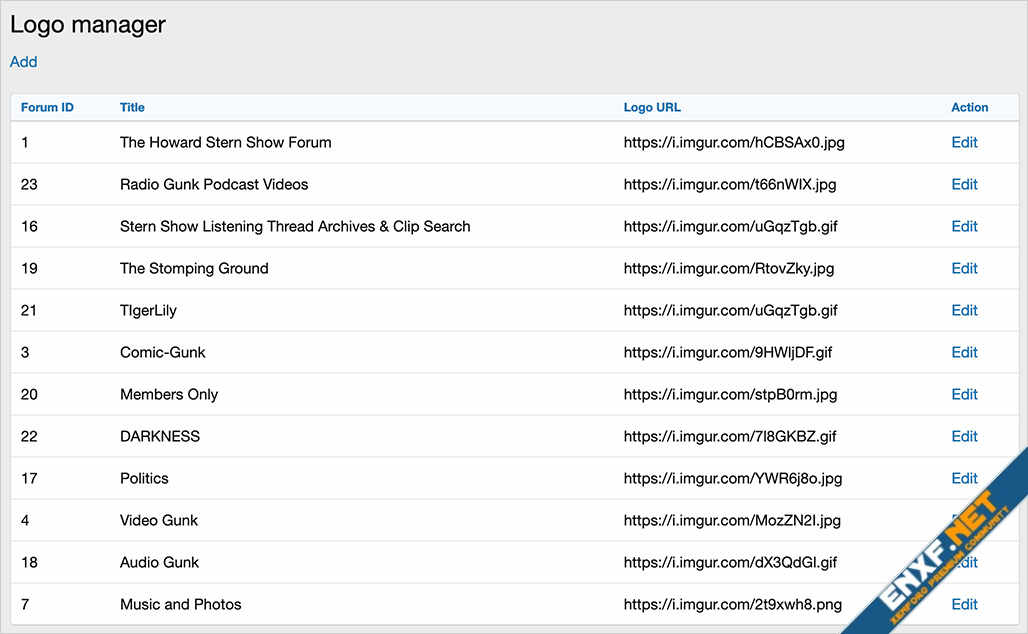Select the Stern Show Listening Thread Archives title

(x=295, y=226)
